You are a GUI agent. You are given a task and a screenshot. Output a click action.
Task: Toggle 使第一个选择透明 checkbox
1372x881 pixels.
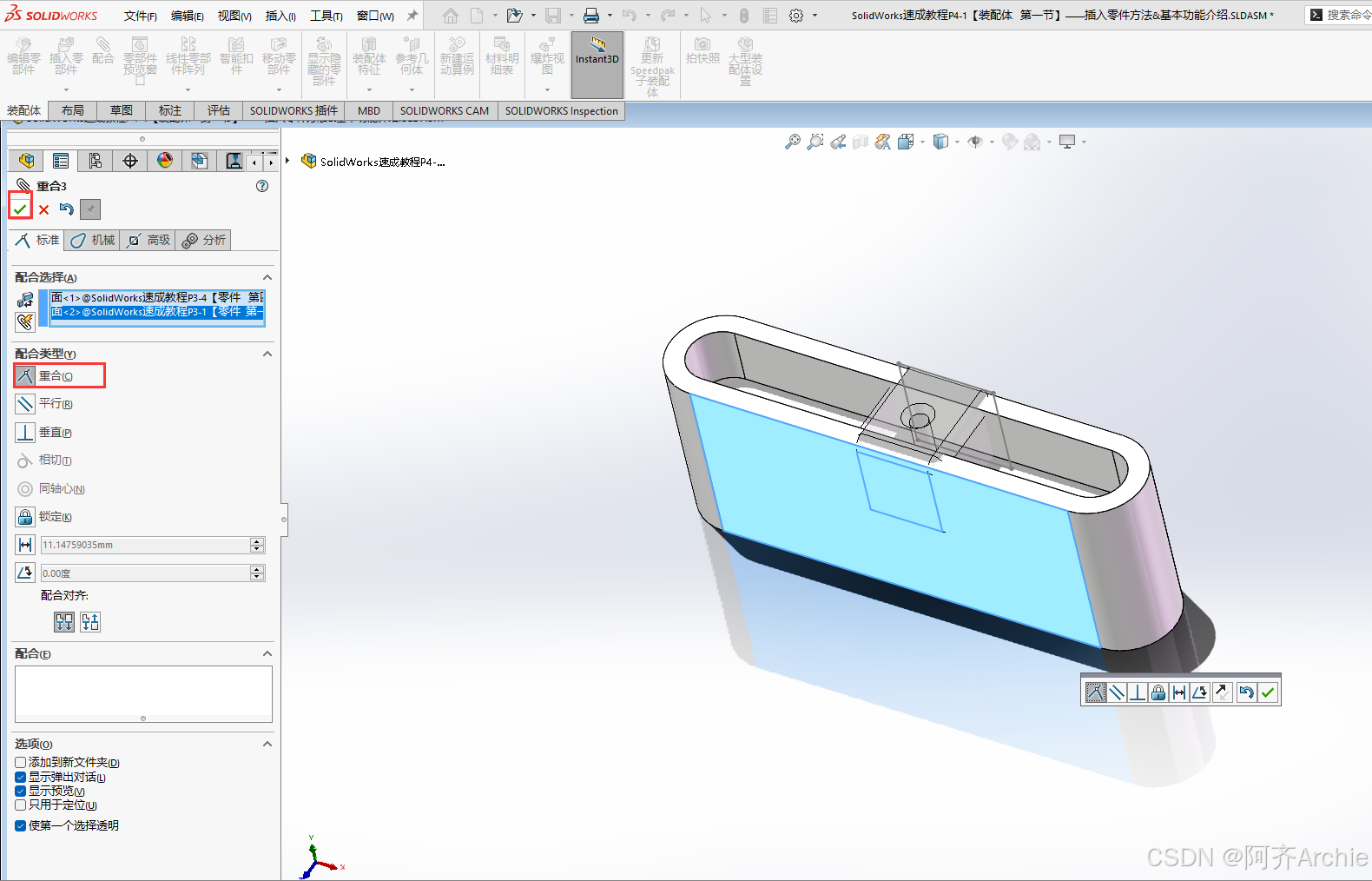click(20, 825)
